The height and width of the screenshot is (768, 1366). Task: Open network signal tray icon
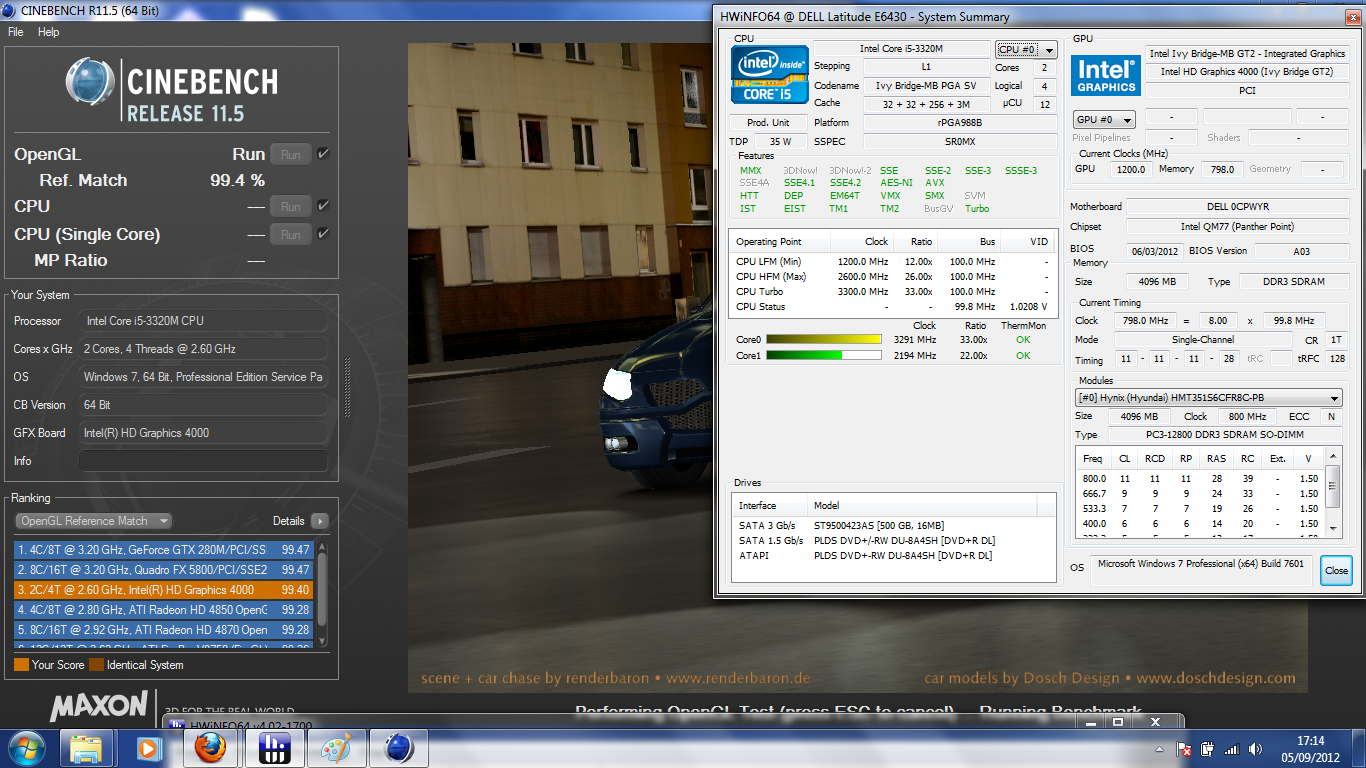(x=1232, y=749)
